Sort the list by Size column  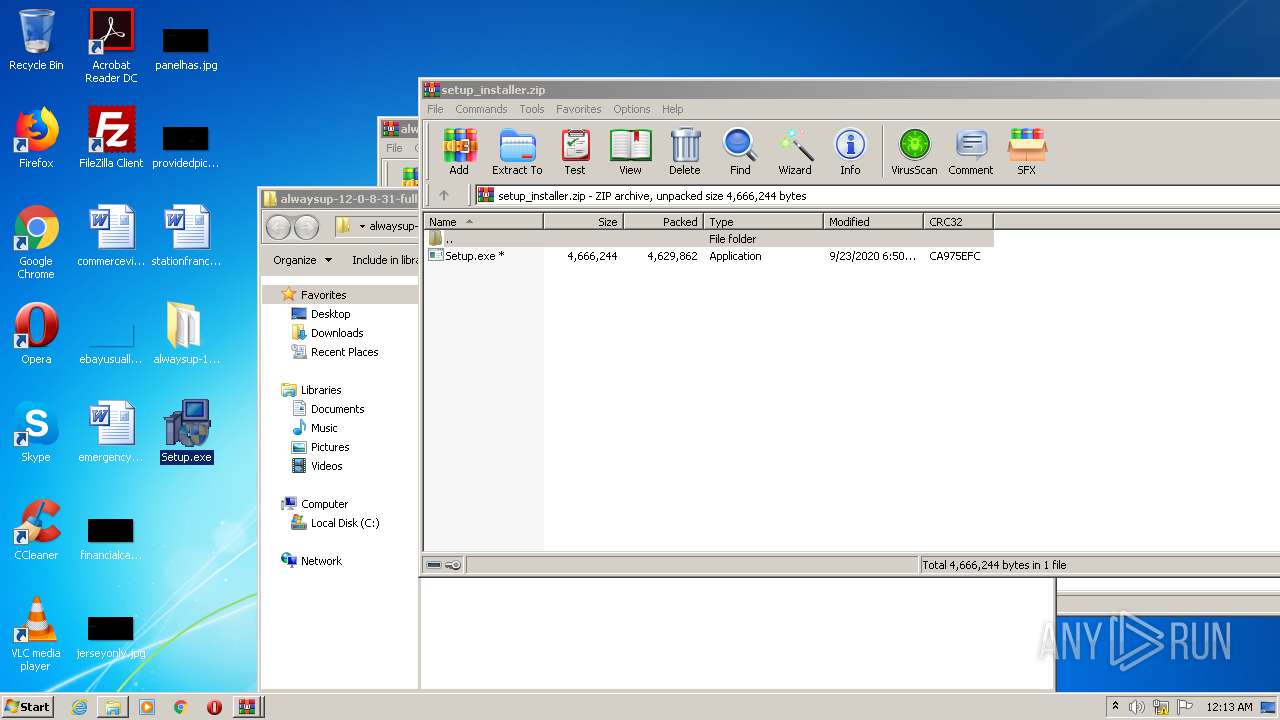(584, 222)
